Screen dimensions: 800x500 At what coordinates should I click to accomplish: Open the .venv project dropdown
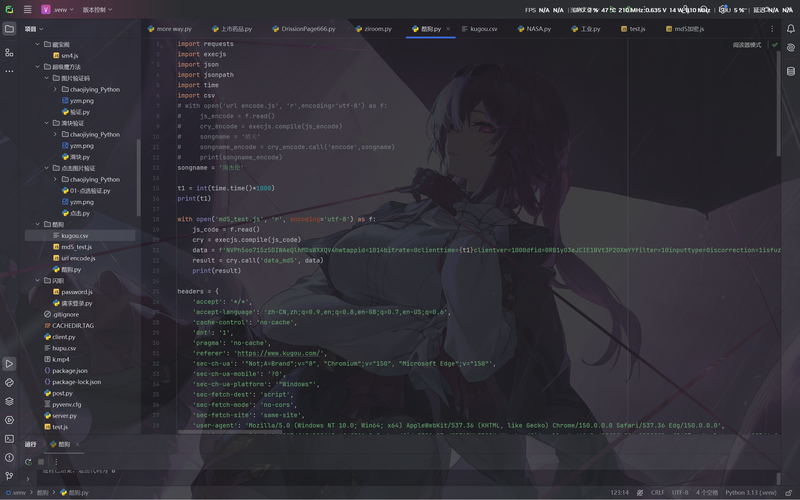pos(57,9)
